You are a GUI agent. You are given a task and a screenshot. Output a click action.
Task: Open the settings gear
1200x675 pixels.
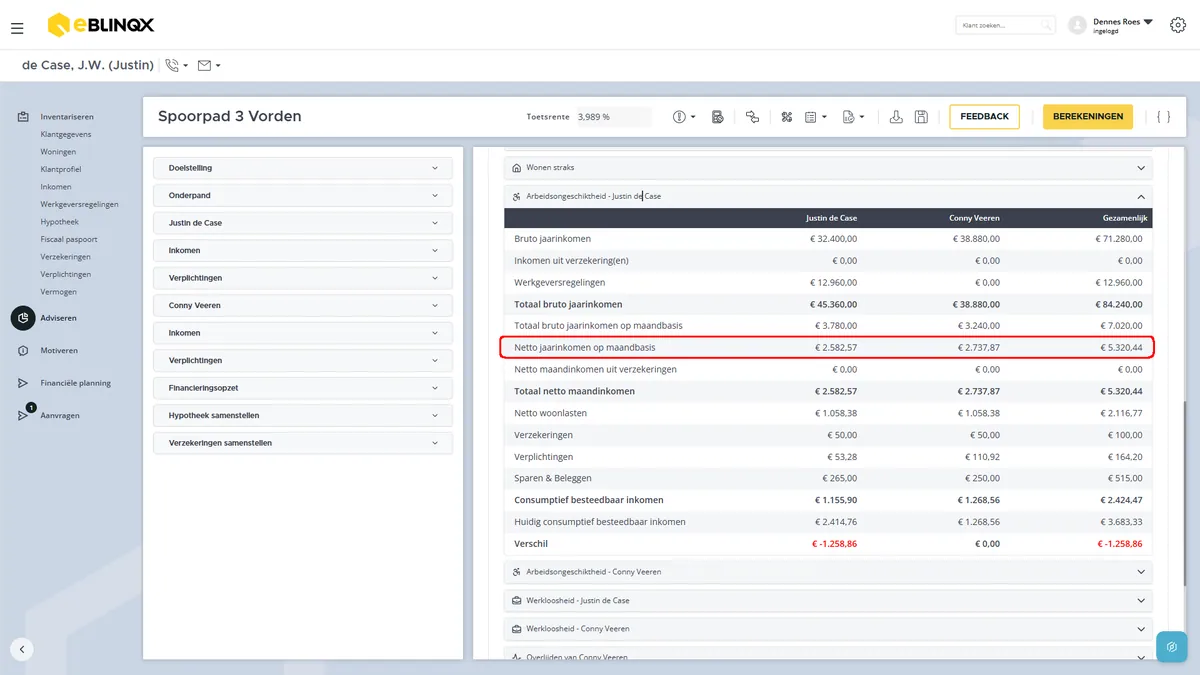pyautogui.click(x=1177, y=25)
